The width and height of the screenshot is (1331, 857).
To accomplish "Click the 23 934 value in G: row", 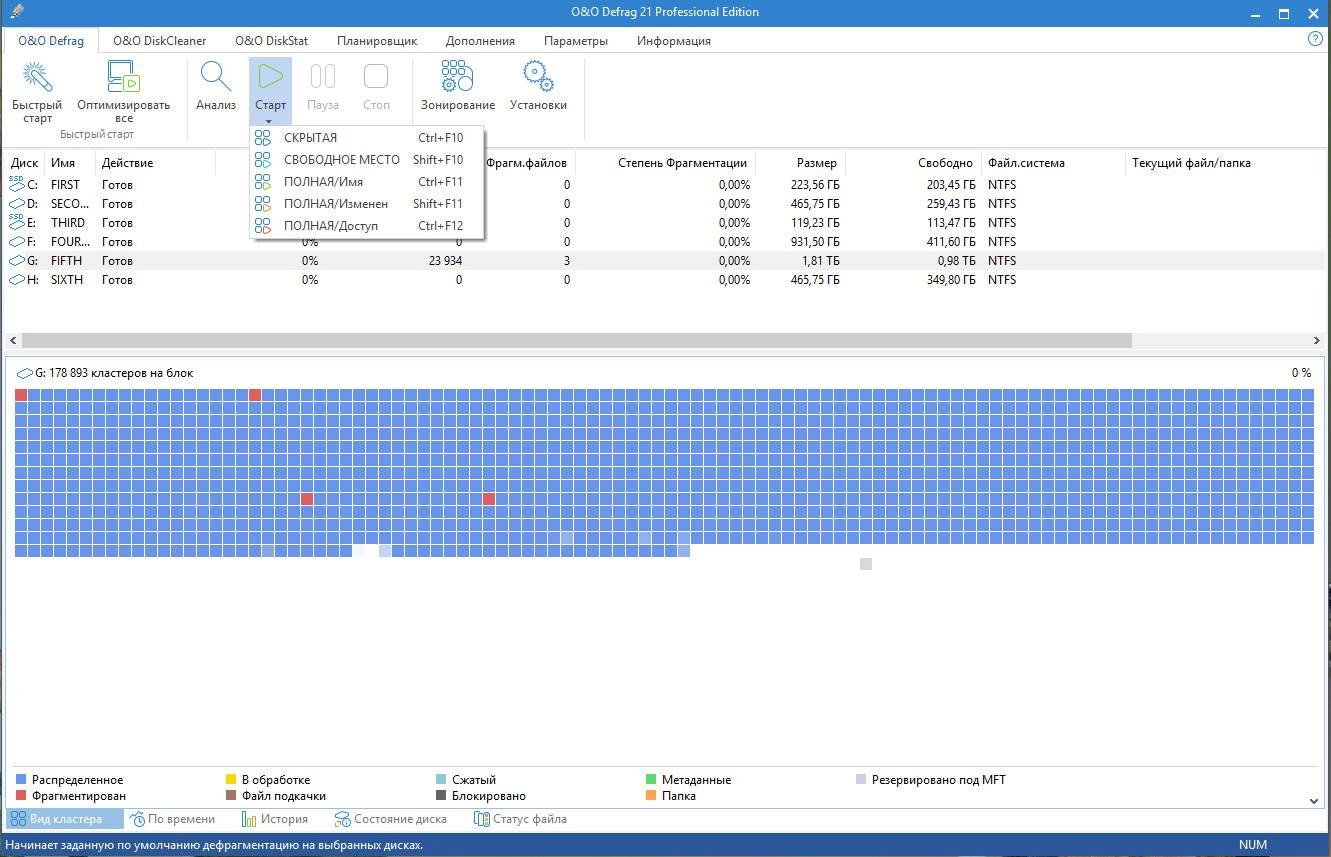I will (445, 260).
